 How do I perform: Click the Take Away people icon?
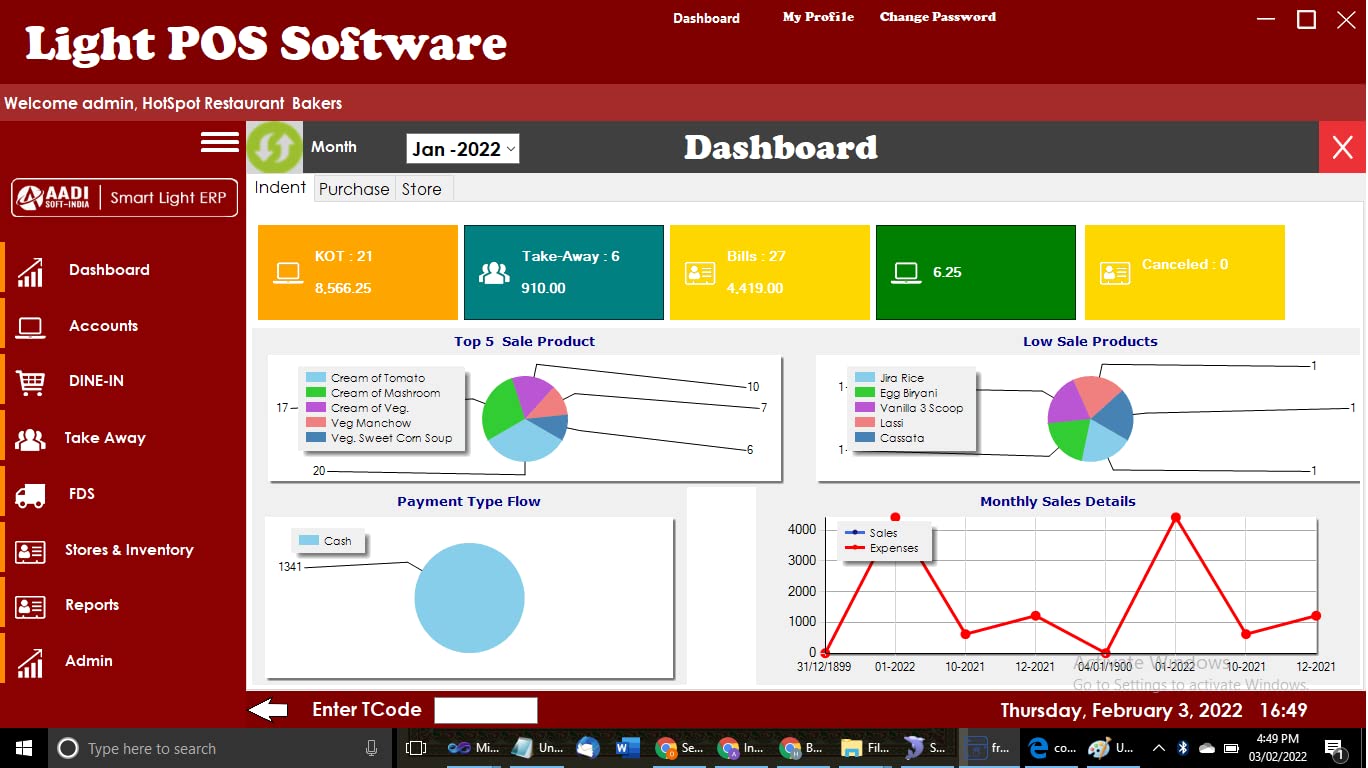pyautogui.click(x=30, y=439)
